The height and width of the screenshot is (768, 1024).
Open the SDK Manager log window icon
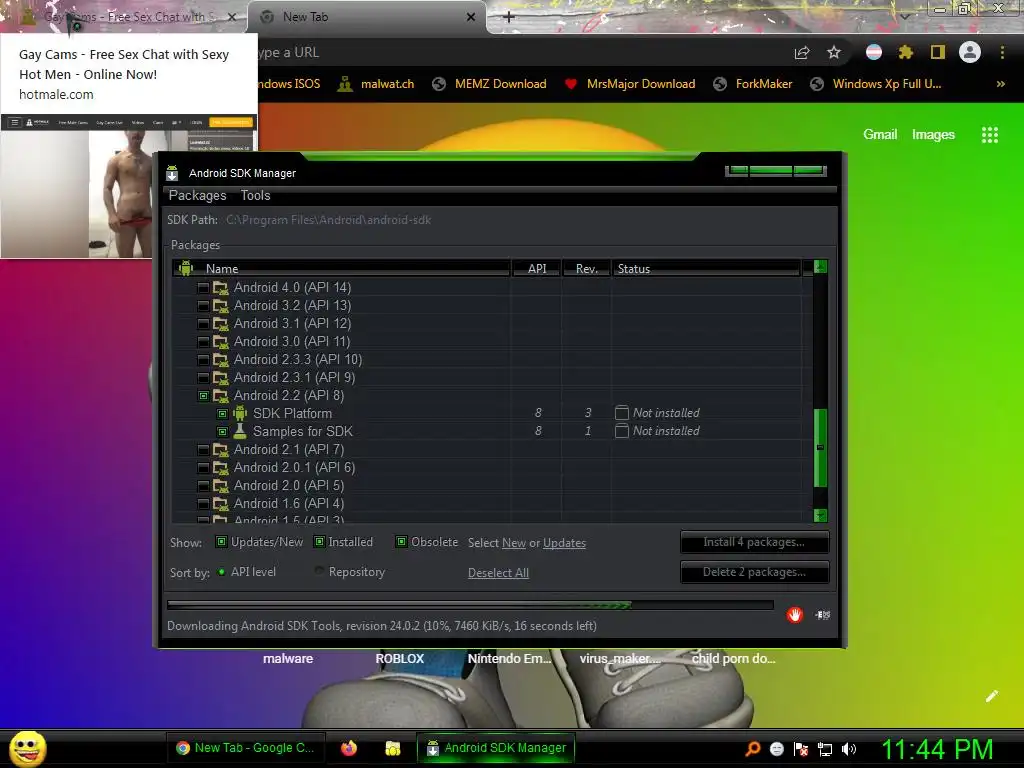coord(822,615)
